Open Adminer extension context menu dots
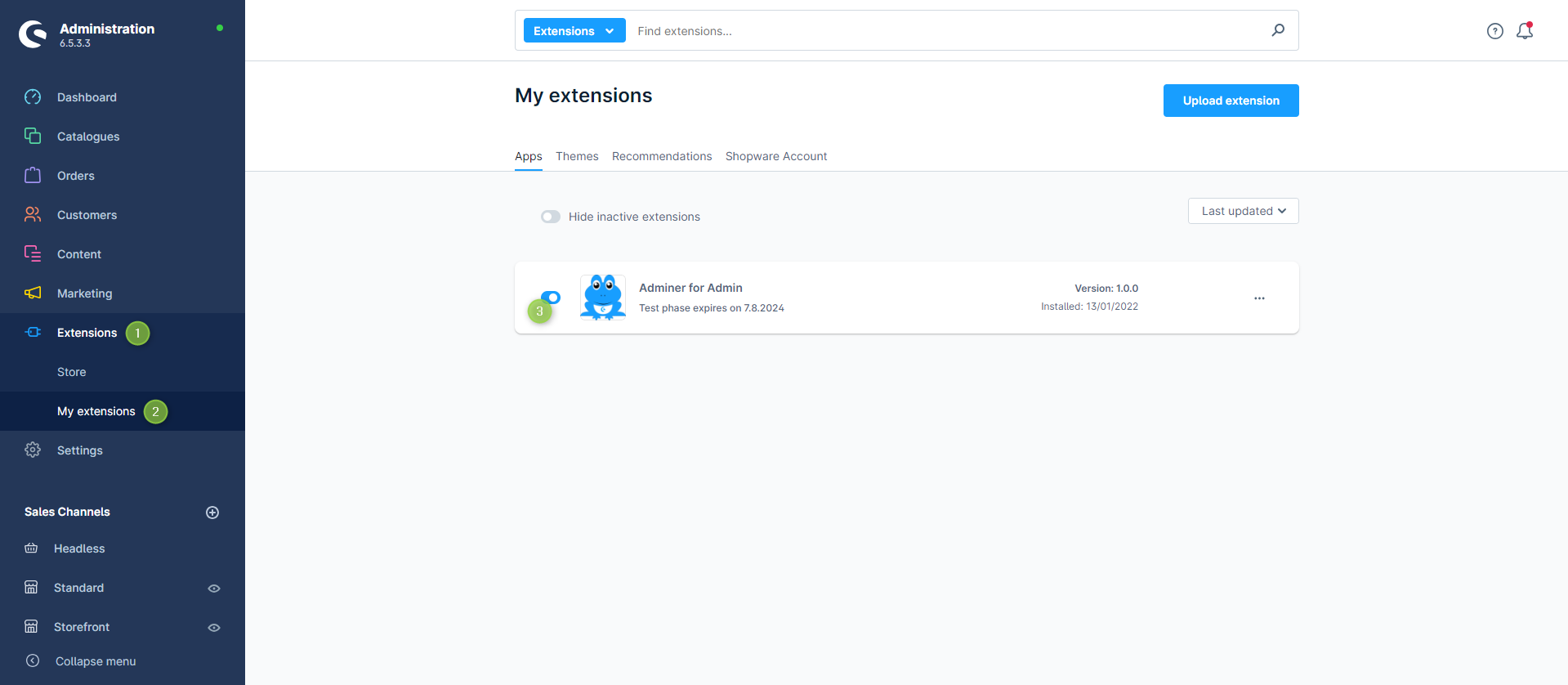1568x685 pixels. point(1259,298)
